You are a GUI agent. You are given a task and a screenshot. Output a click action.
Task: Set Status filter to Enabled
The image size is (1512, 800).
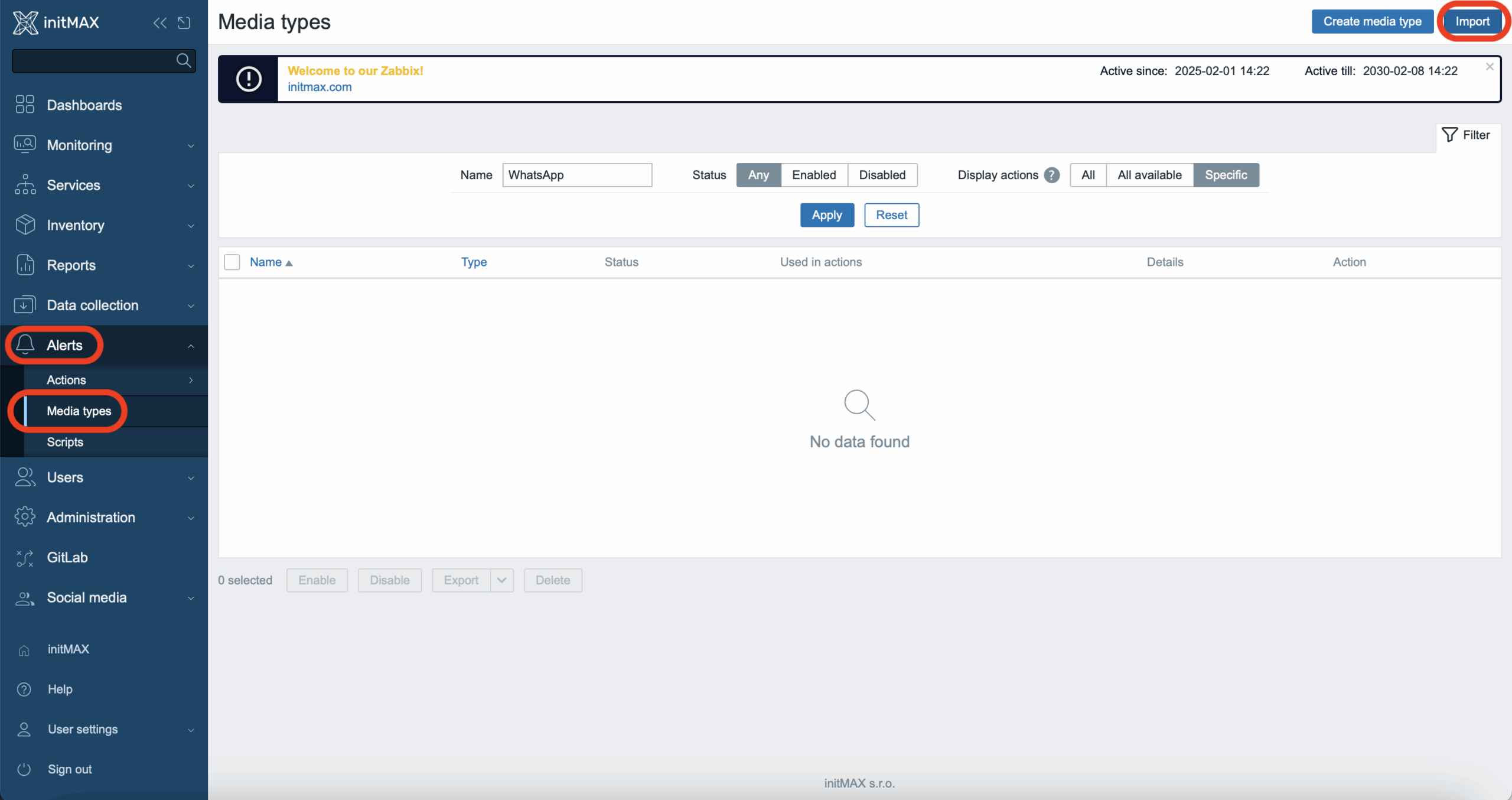tap(814, 175)
